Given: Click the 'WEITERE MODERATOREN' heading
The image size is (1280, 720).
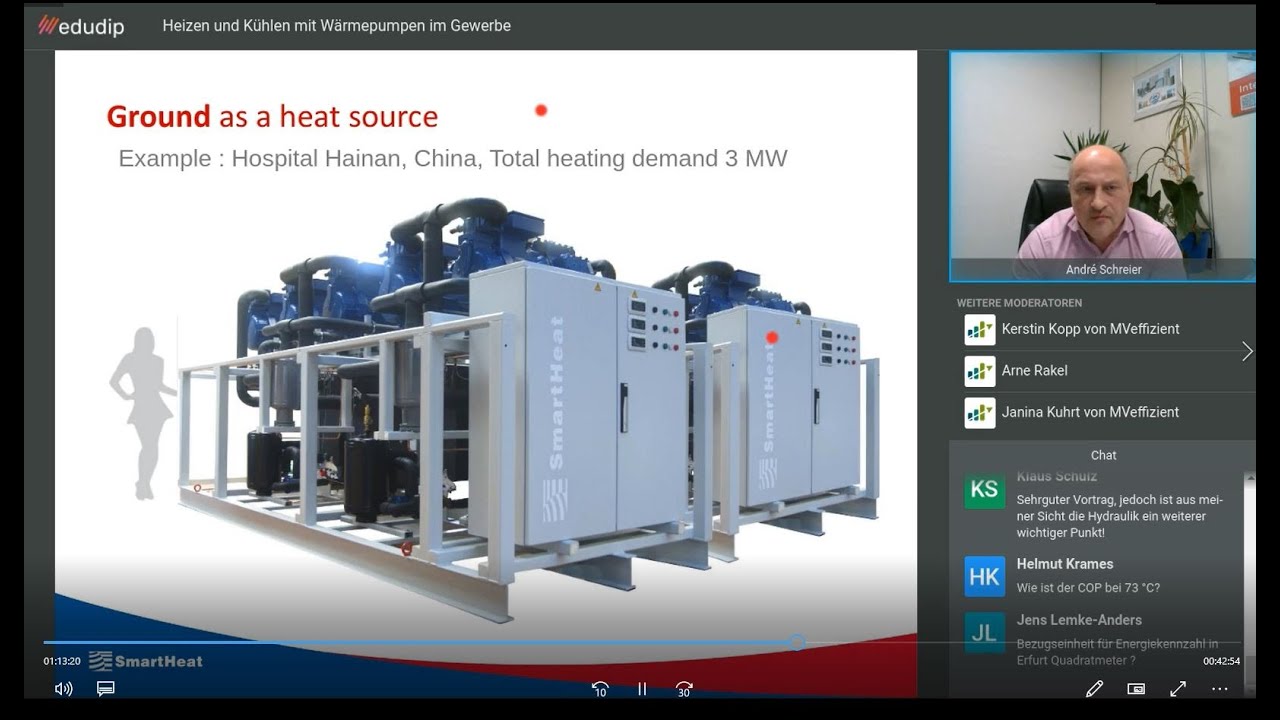Looking at the screenshot, I should [x=1019, y=303].
